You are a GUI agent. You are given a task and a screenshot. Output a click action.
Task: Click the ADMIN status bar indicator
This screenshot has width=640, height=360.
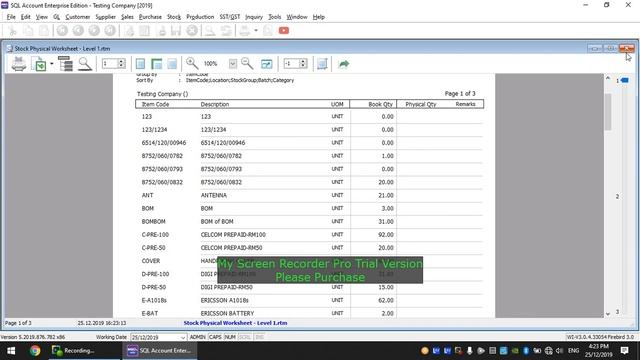(x=198, y=337)
